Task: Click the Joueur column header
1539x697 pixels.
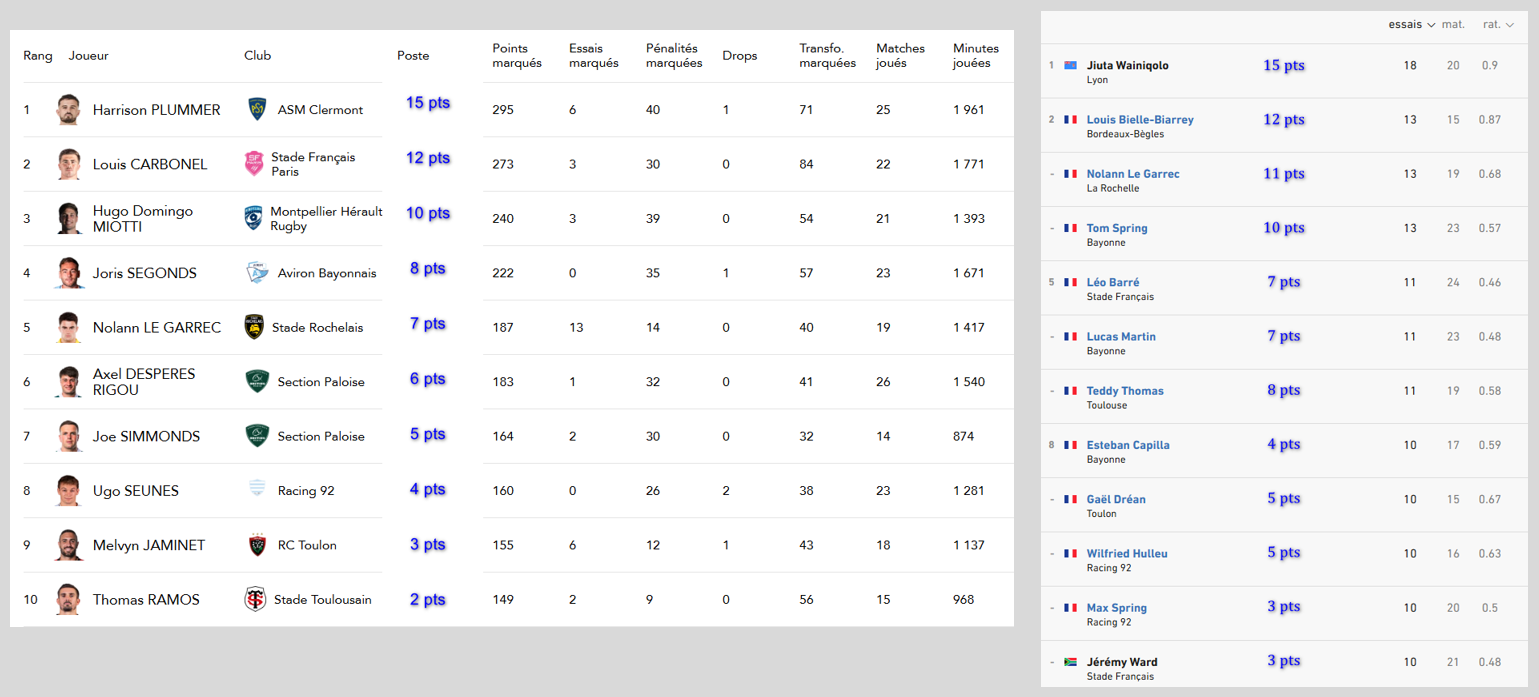Action: (x=88, y=56)
